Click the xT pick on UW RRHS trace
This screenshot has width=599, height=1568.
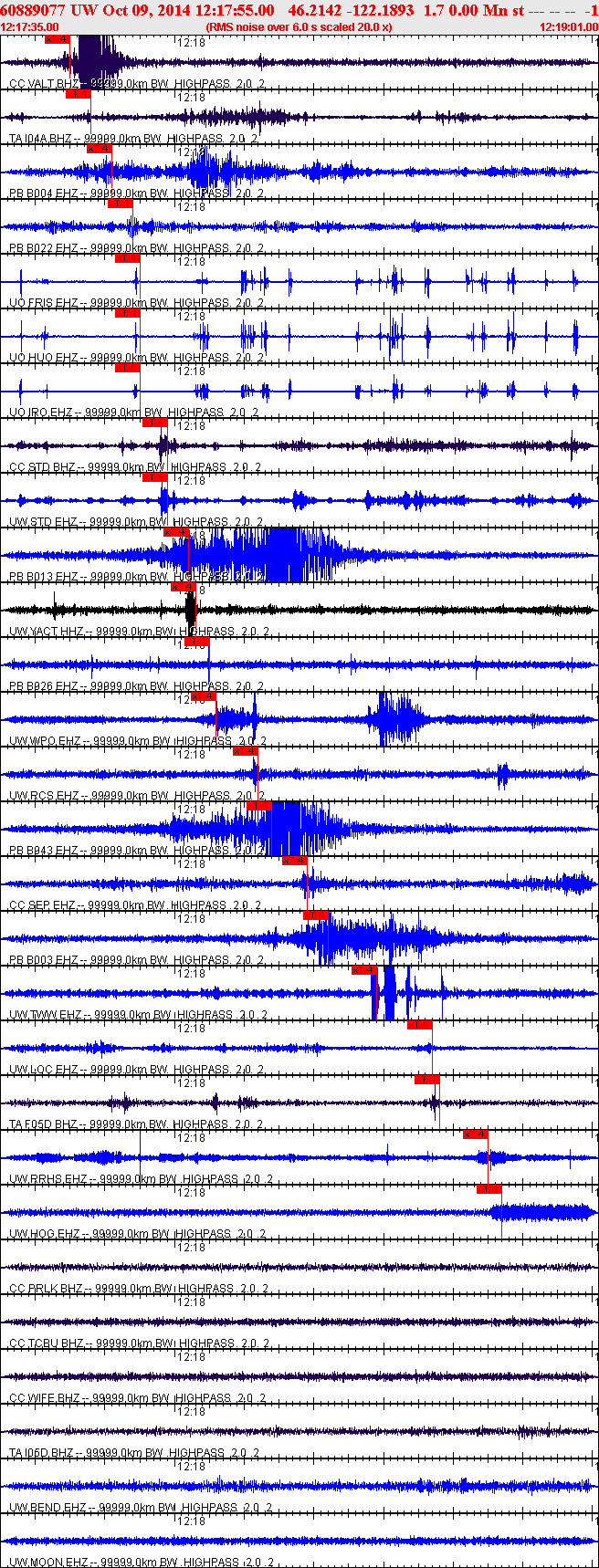coord(476,1134)
